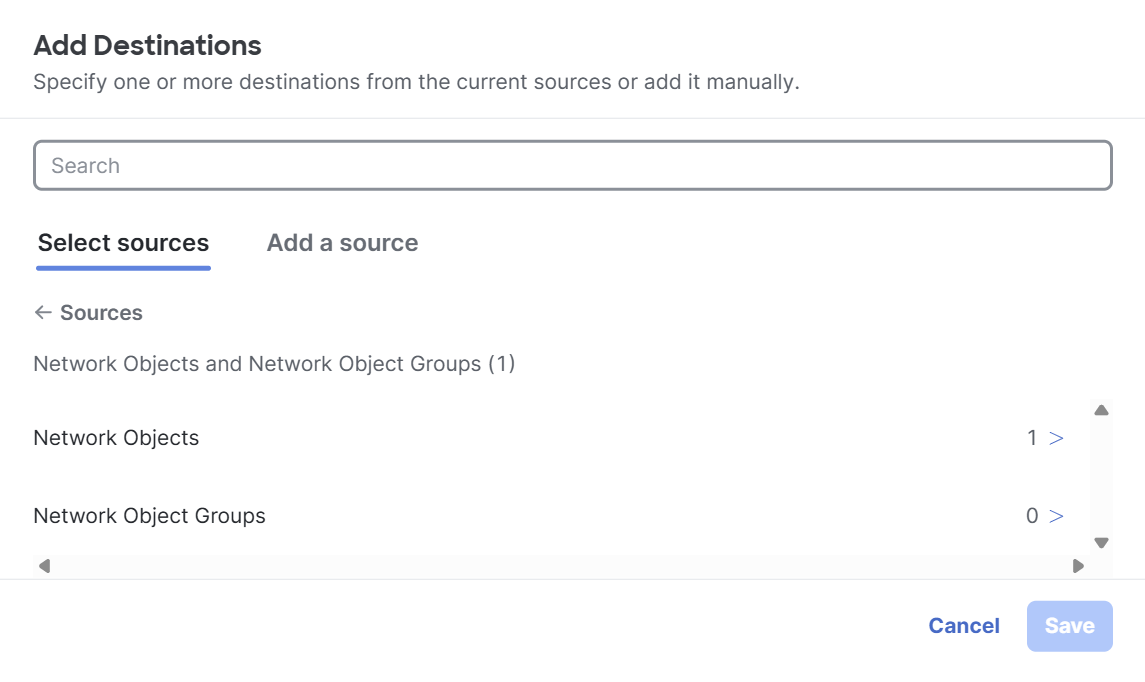Click the back arrow next to Sources
The height and width of the screenshot is (682, 1145).
[x=43, y=313]
